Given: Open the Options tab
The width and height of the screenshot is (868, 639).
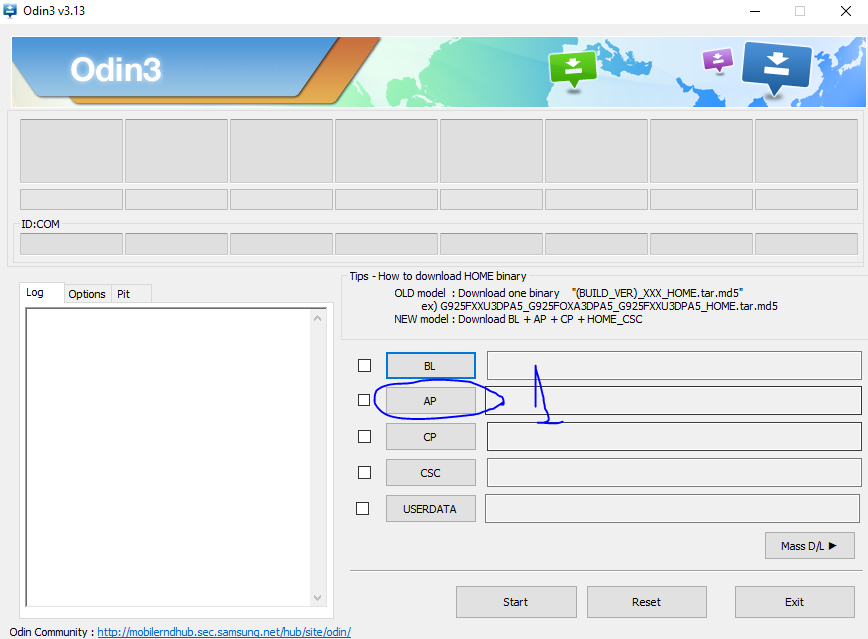Looking at the screenshot, I should 87,294.
